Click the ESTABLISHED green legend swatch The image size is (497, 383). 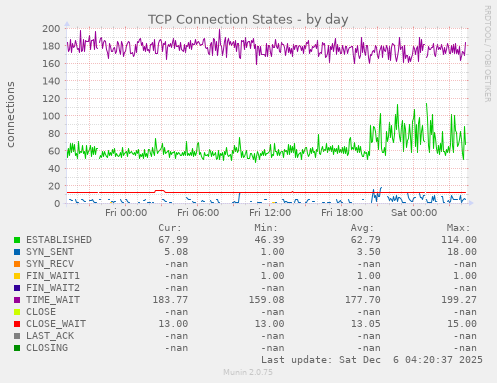click(17, 240)
